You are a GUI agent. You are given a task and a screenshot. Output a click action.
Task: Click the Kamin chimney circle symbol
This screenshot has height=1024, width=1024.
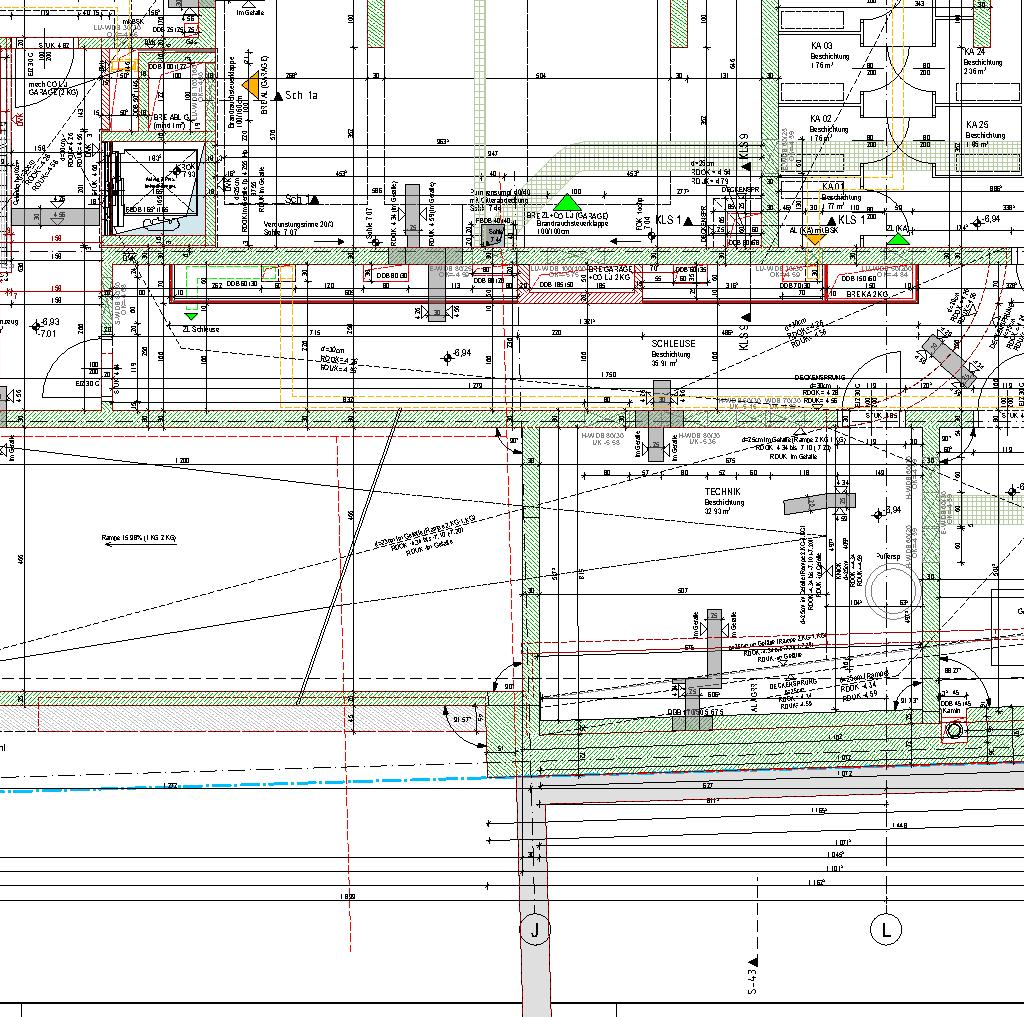[x=954, y=729]
